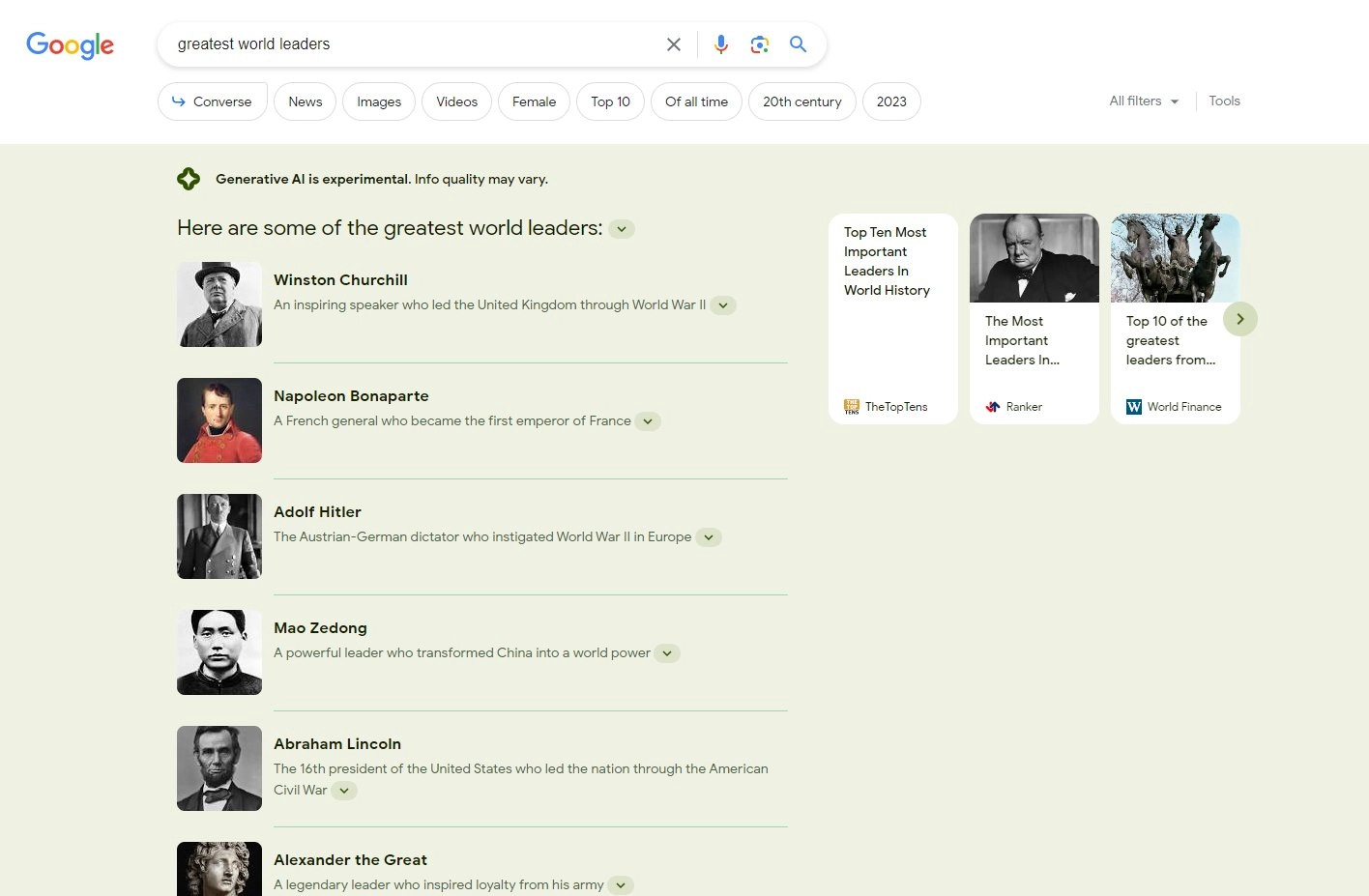
Task: Click Mao Zedong photo thumbnail
Action: point(219,652)
